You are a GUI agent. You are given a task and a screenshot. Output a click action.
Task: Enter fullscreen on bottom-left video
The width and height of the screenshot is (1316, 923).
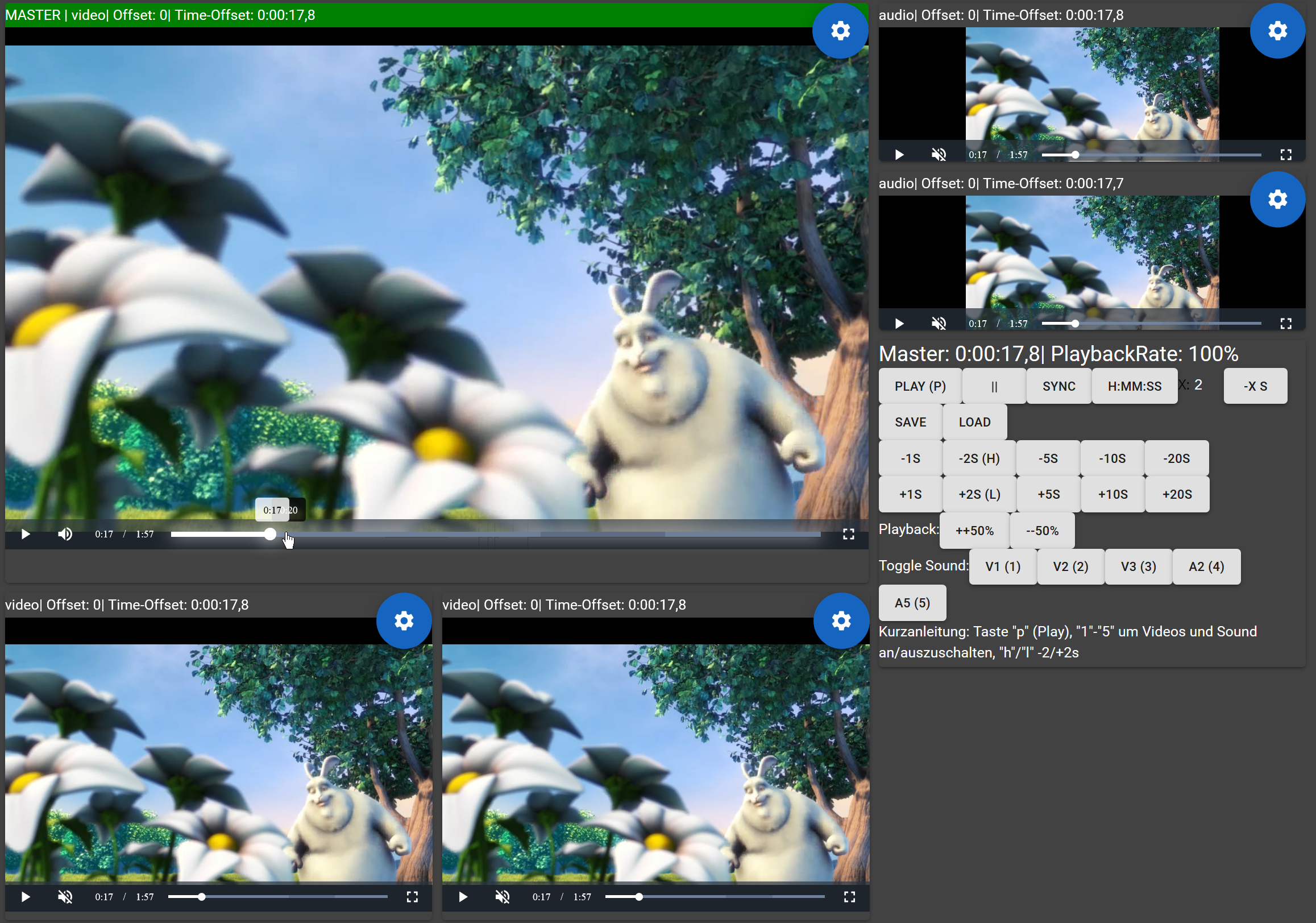pyautogui.click(x=412, y=897)
